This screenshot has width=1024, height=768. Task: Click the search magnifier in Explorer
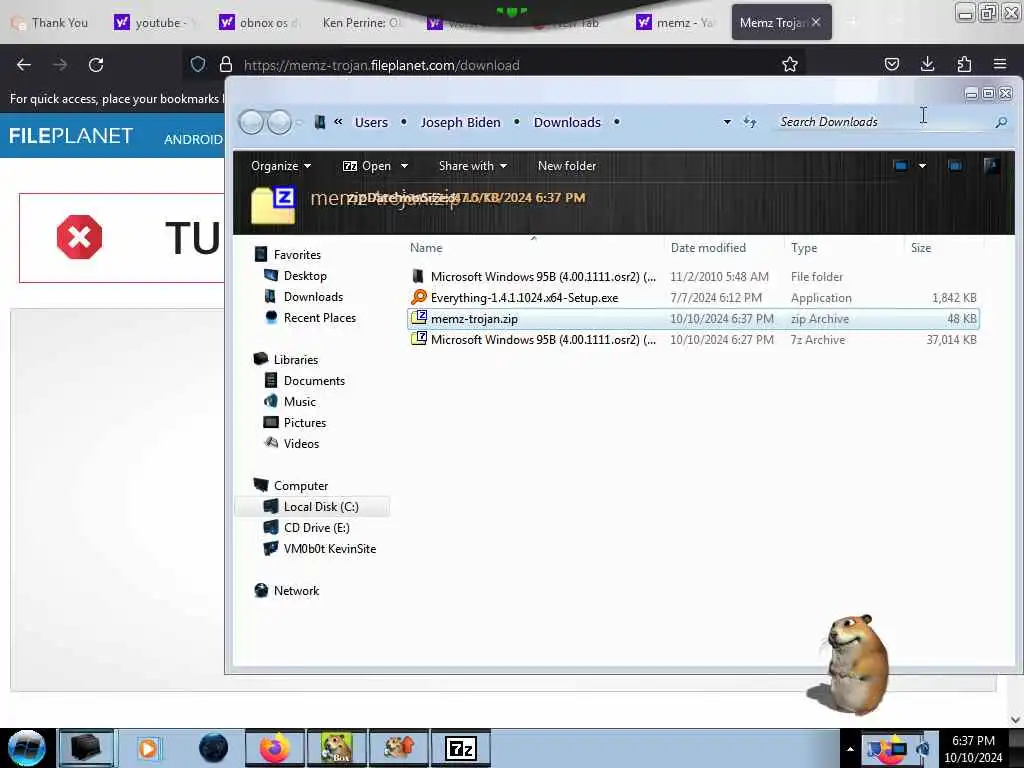(x=1000, y=122)
